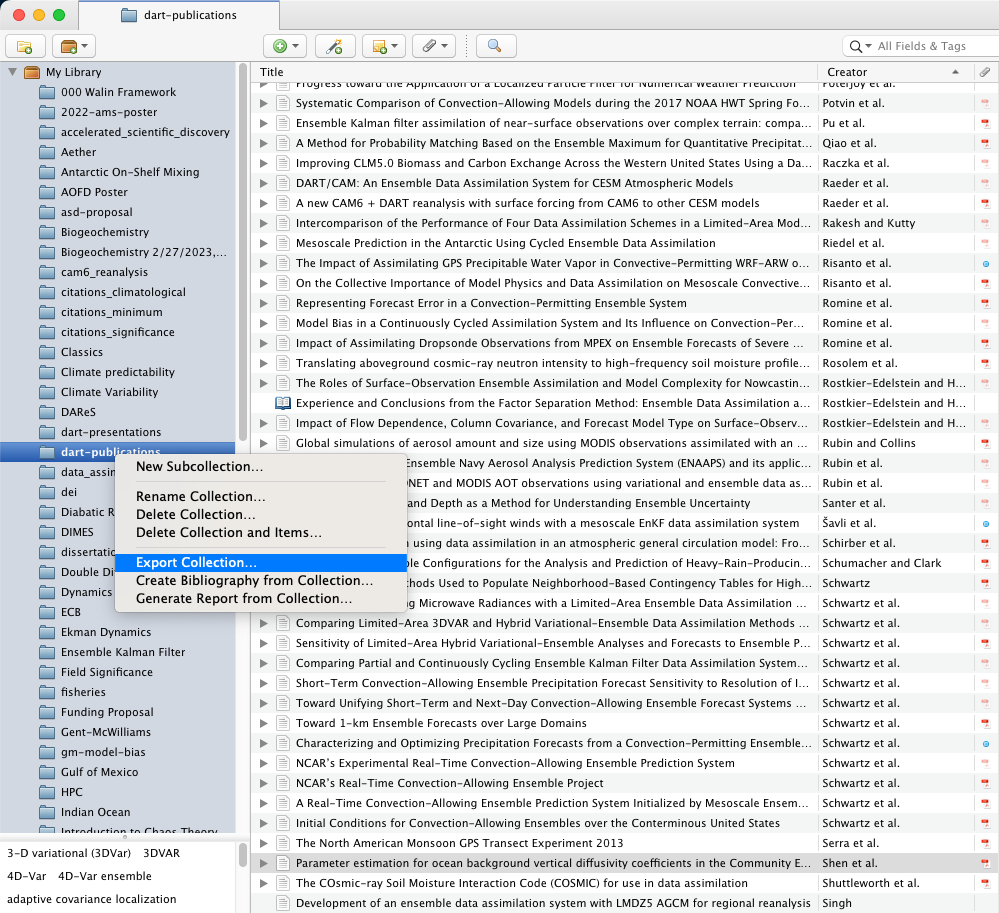Image resolution: width=999 pixels, height=913 pixels.
Task: Click PDF attachment icon for Shen et al. row
Action: (x=985, y=863)
